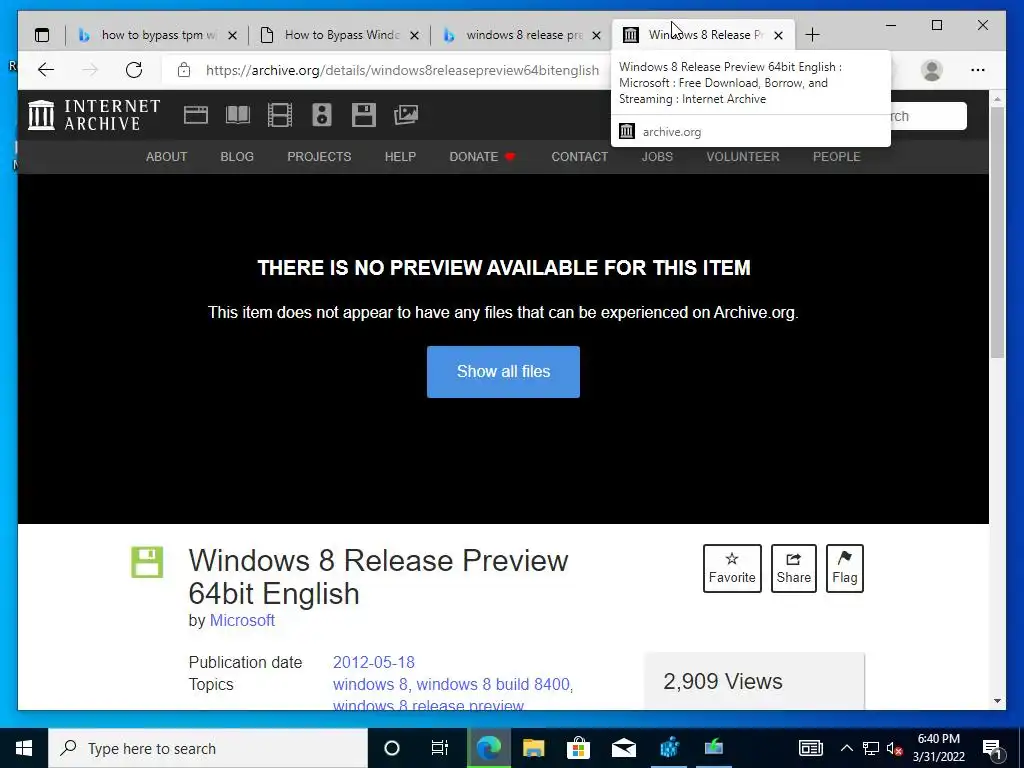The width and height of the screenshot is (1024, 768).
Task: Close the 'How to Bypass Windo' tab
Action: click(414, 35)
